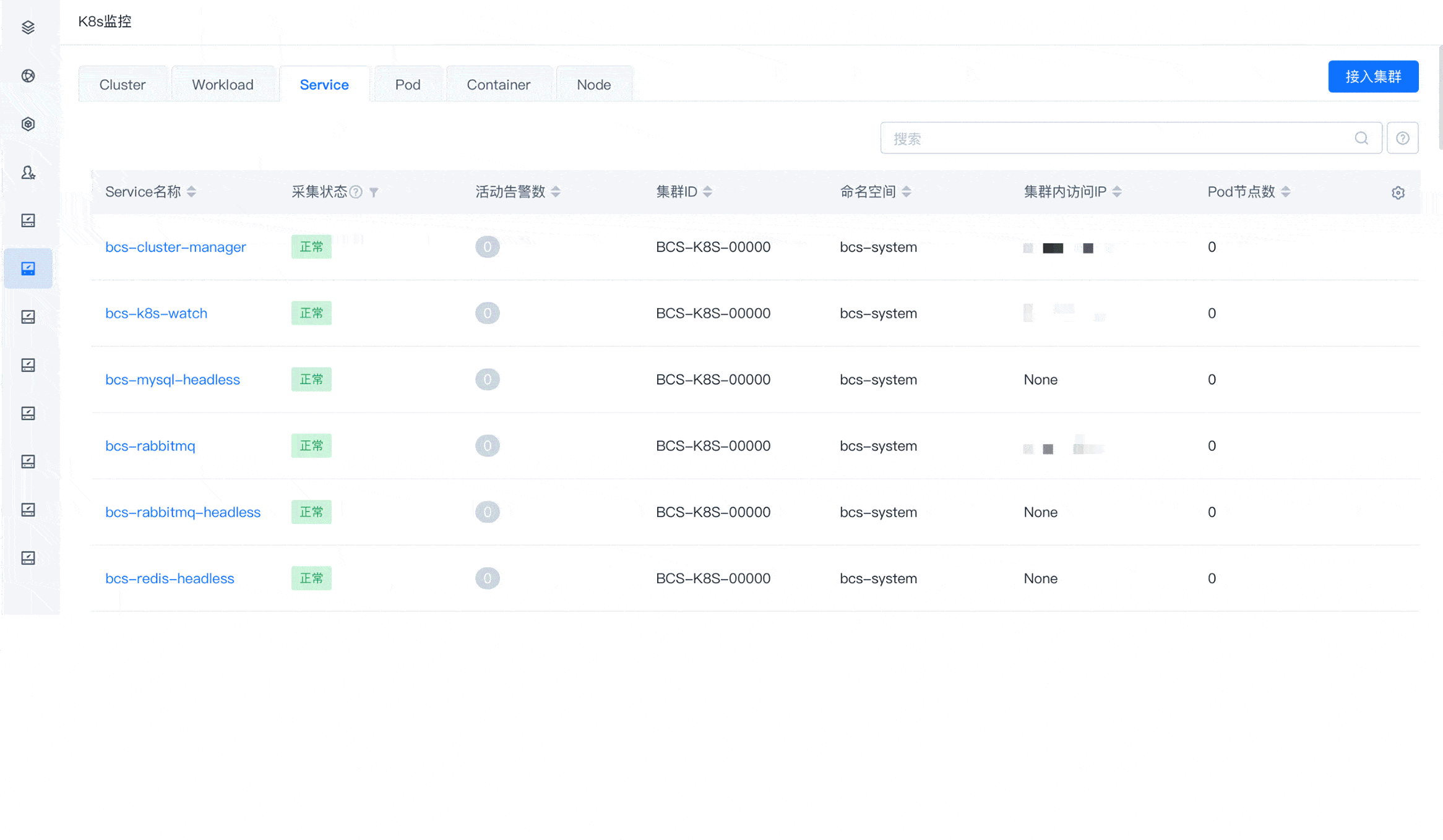Click the hexagon icon in sidebar
Image resolution: width=1443 pixels, height=840 pixels.
click(28, 124)
